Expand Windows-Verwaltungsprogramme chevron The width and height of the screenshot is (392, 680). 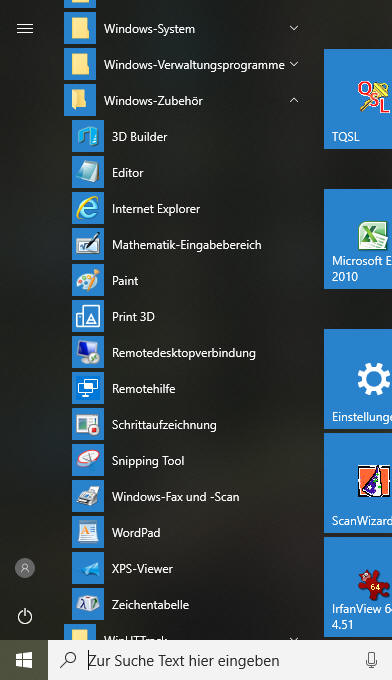point(294,64)
